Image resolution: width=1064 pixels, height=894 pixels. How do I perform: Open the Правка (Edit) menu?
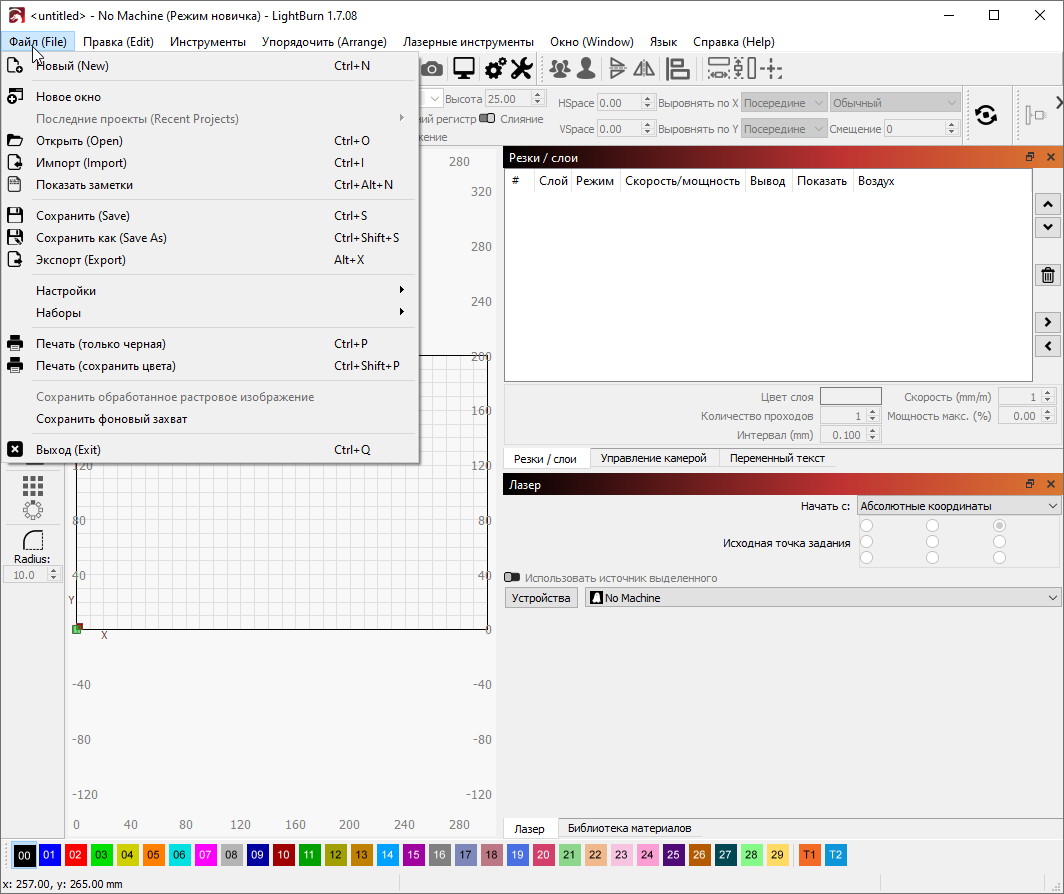118,41
